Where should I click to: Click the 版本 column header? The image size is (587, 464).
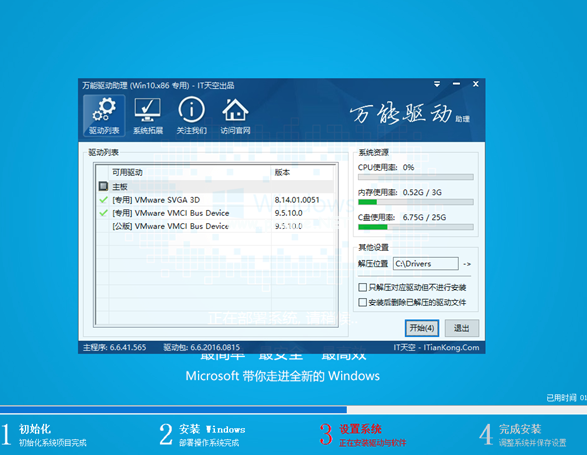[303, 172]
